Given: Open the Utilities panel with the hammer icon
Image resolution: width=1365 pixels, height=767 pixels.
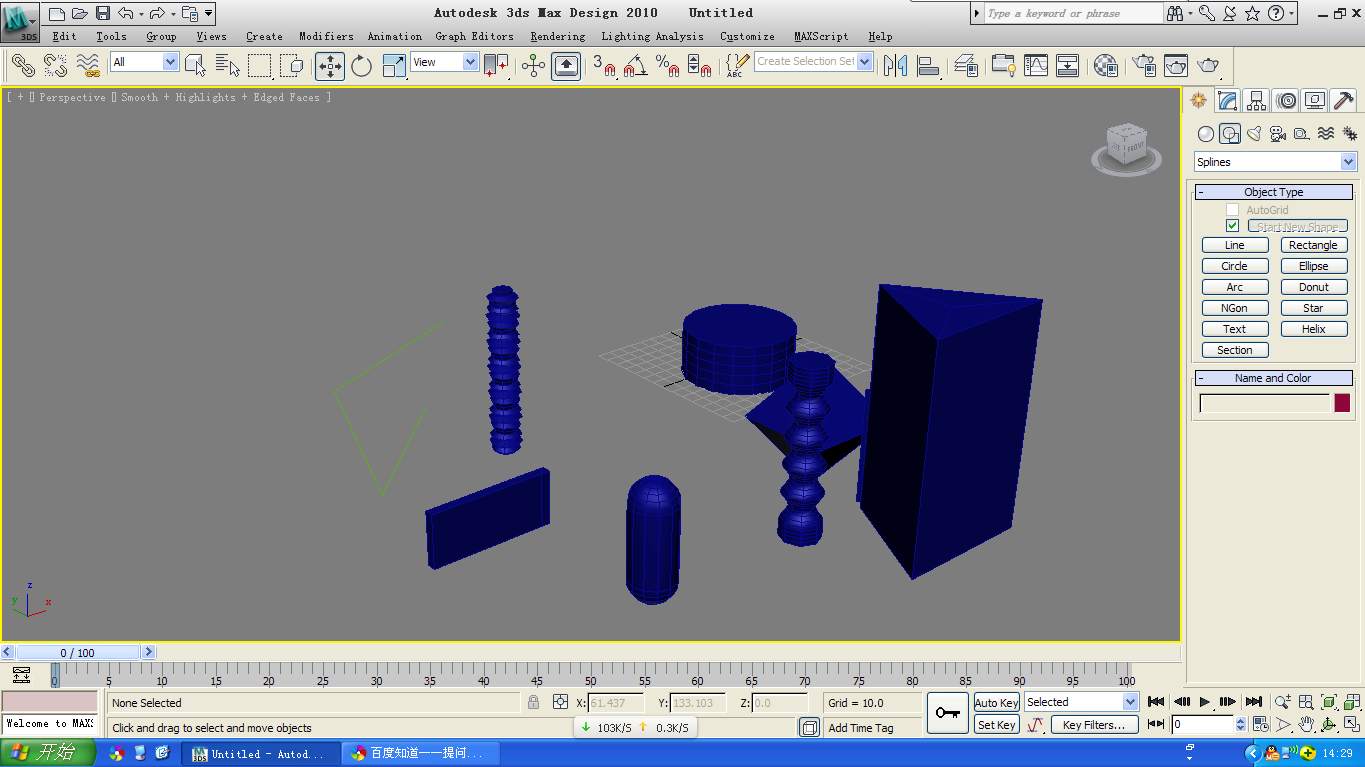Looking at the screenshot, I should point(1344,100).
